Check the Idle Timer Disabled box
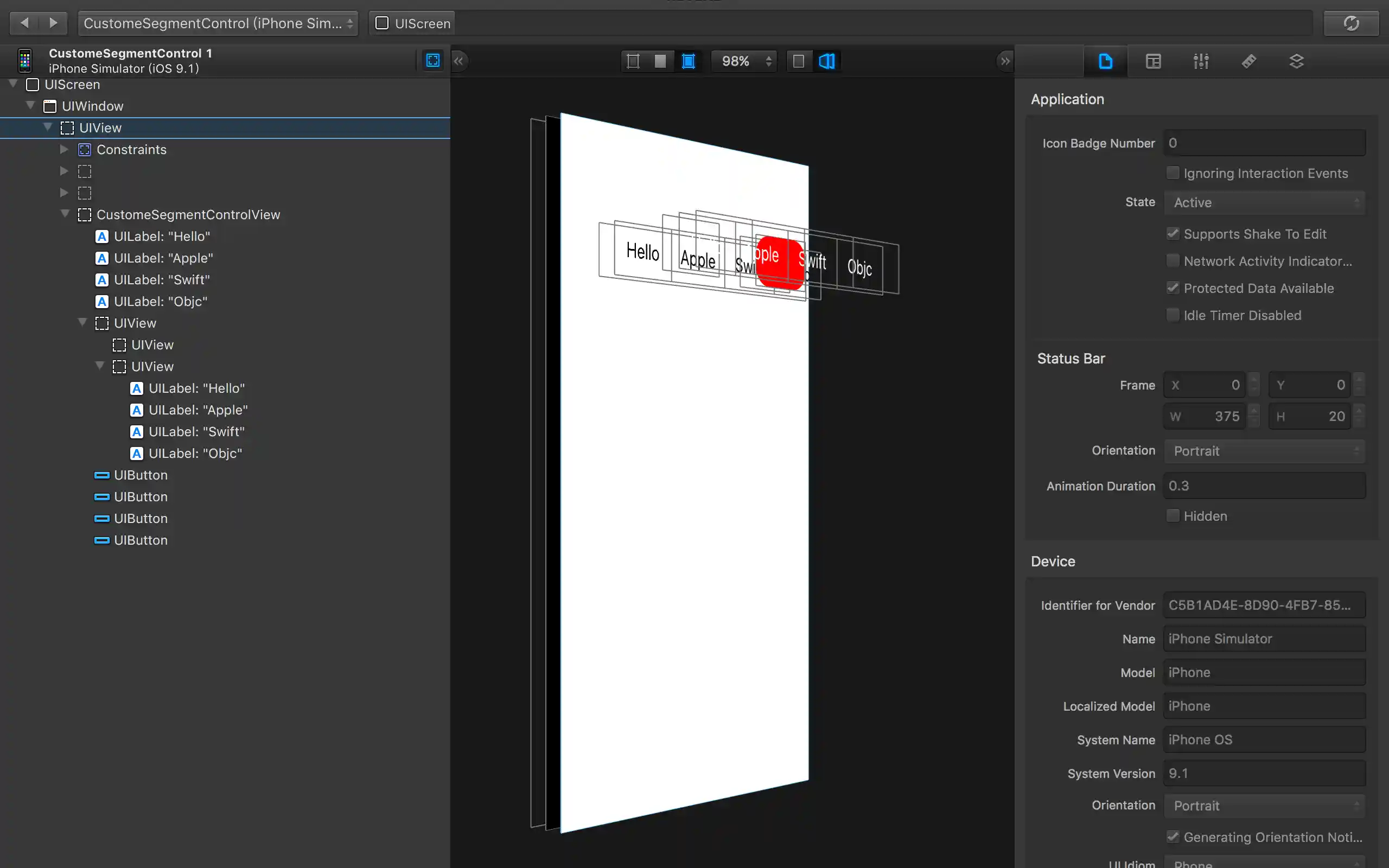1389x868 pixels. coord(1173,315)
